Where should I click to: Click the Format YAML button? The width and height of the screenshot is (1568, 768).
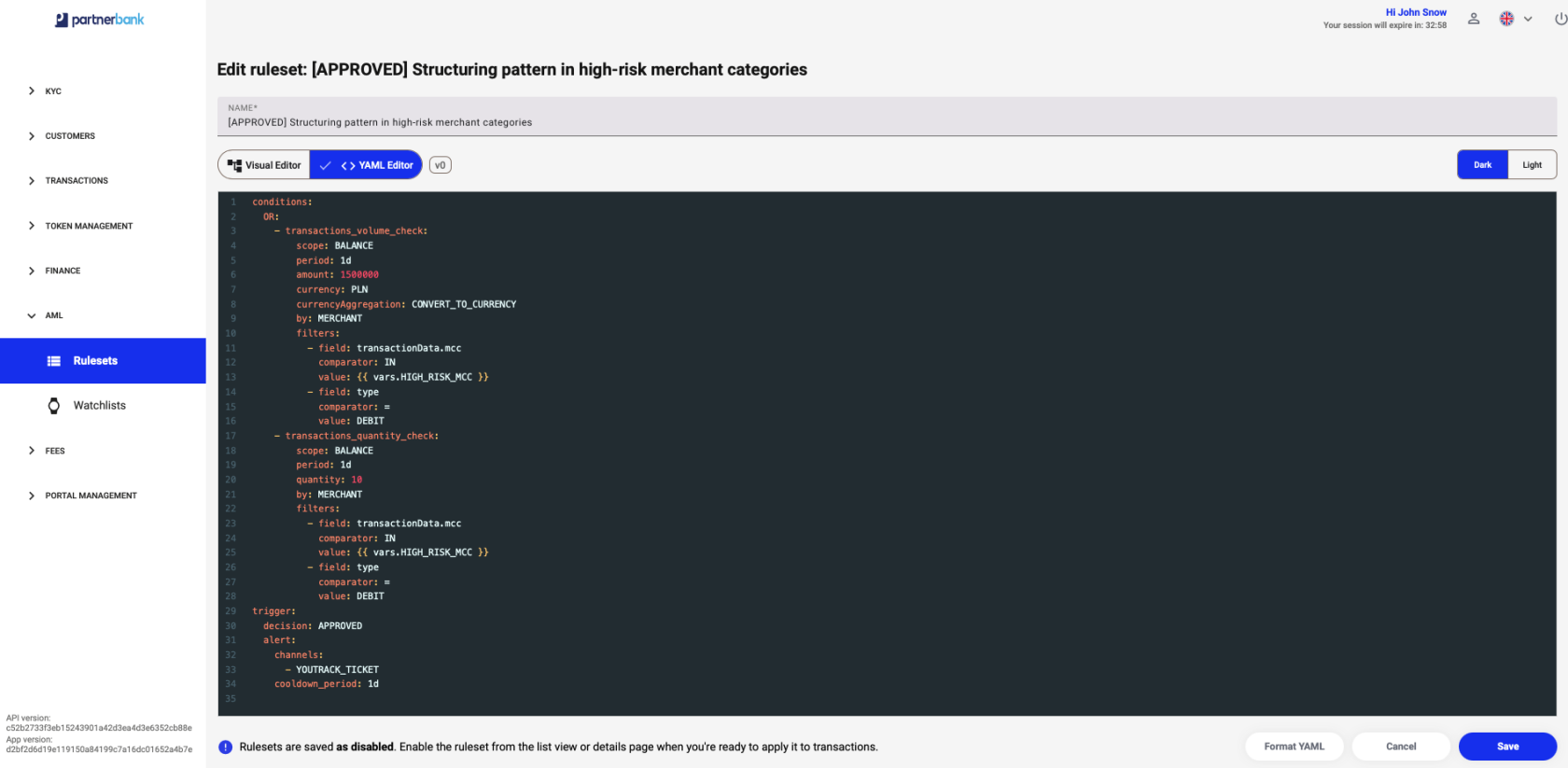(x=1294, y=747)
